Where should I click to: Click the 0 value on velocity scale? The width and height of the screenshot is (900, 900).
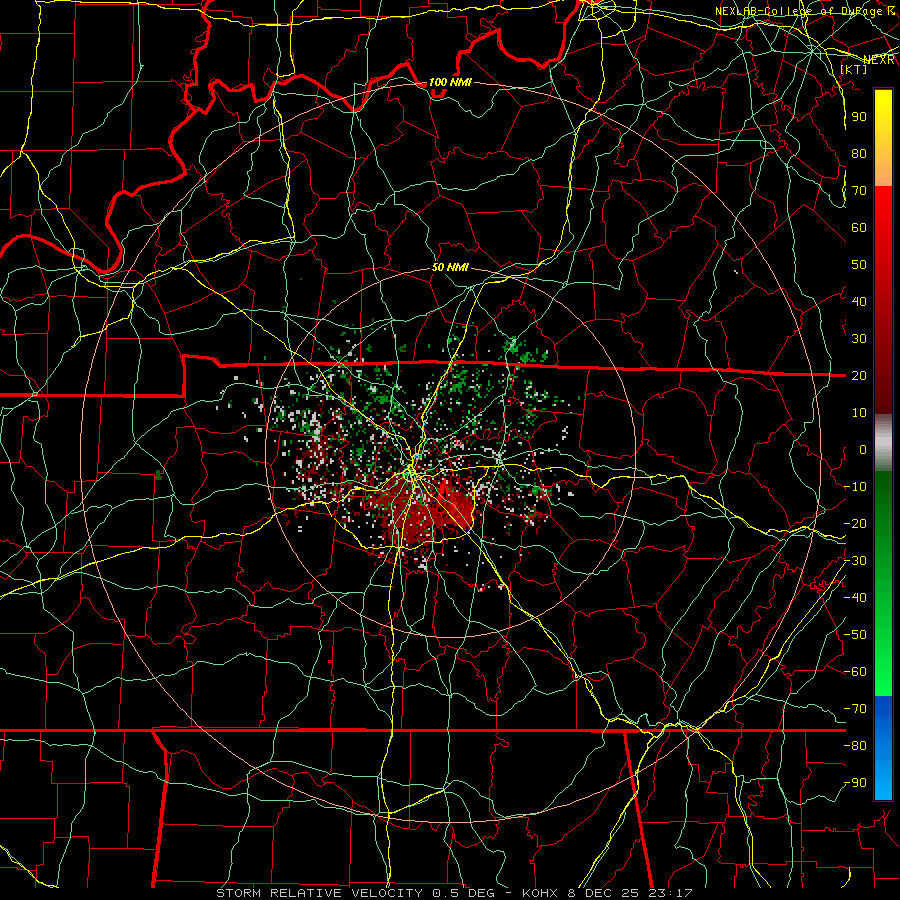tap(863, 450)
